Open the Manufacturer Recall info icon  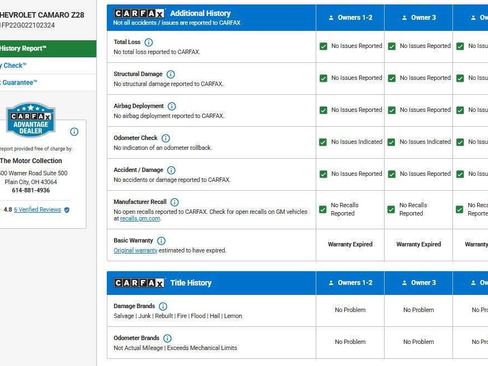(174, 202)
